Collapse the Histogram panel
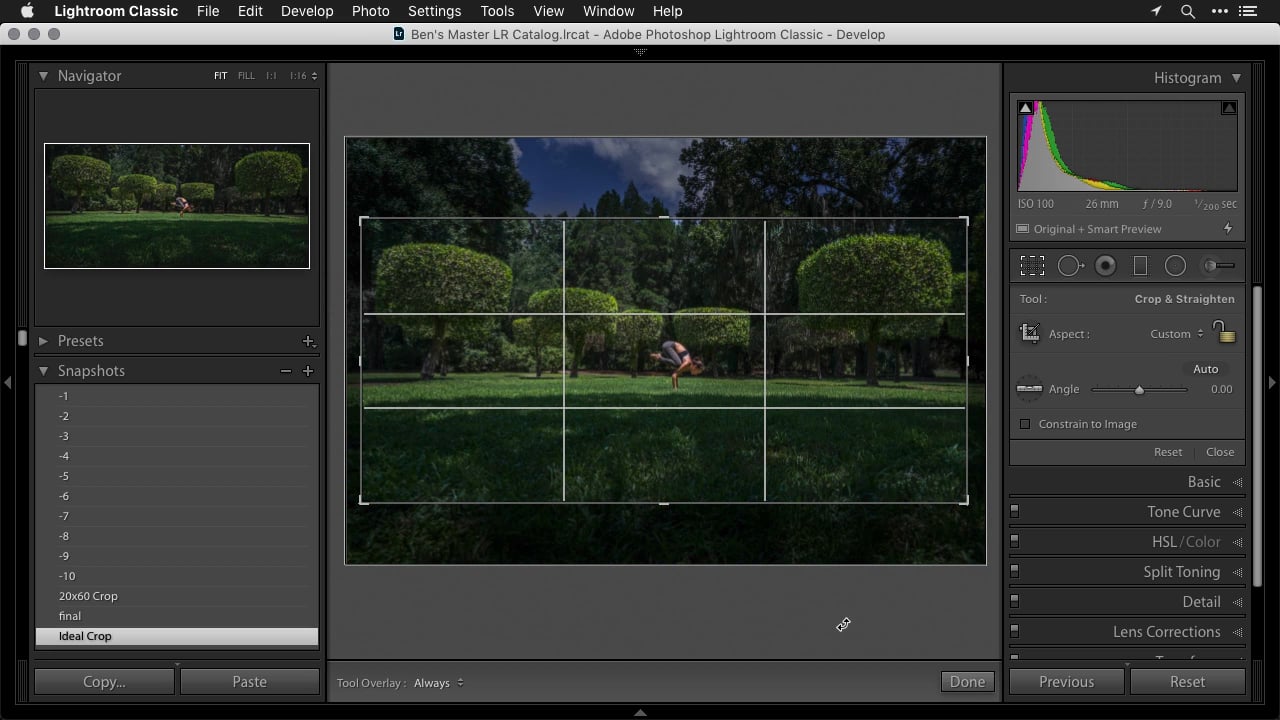Image resolution: width=1280 pixels, height=720 pixels. pos(1236,78)
